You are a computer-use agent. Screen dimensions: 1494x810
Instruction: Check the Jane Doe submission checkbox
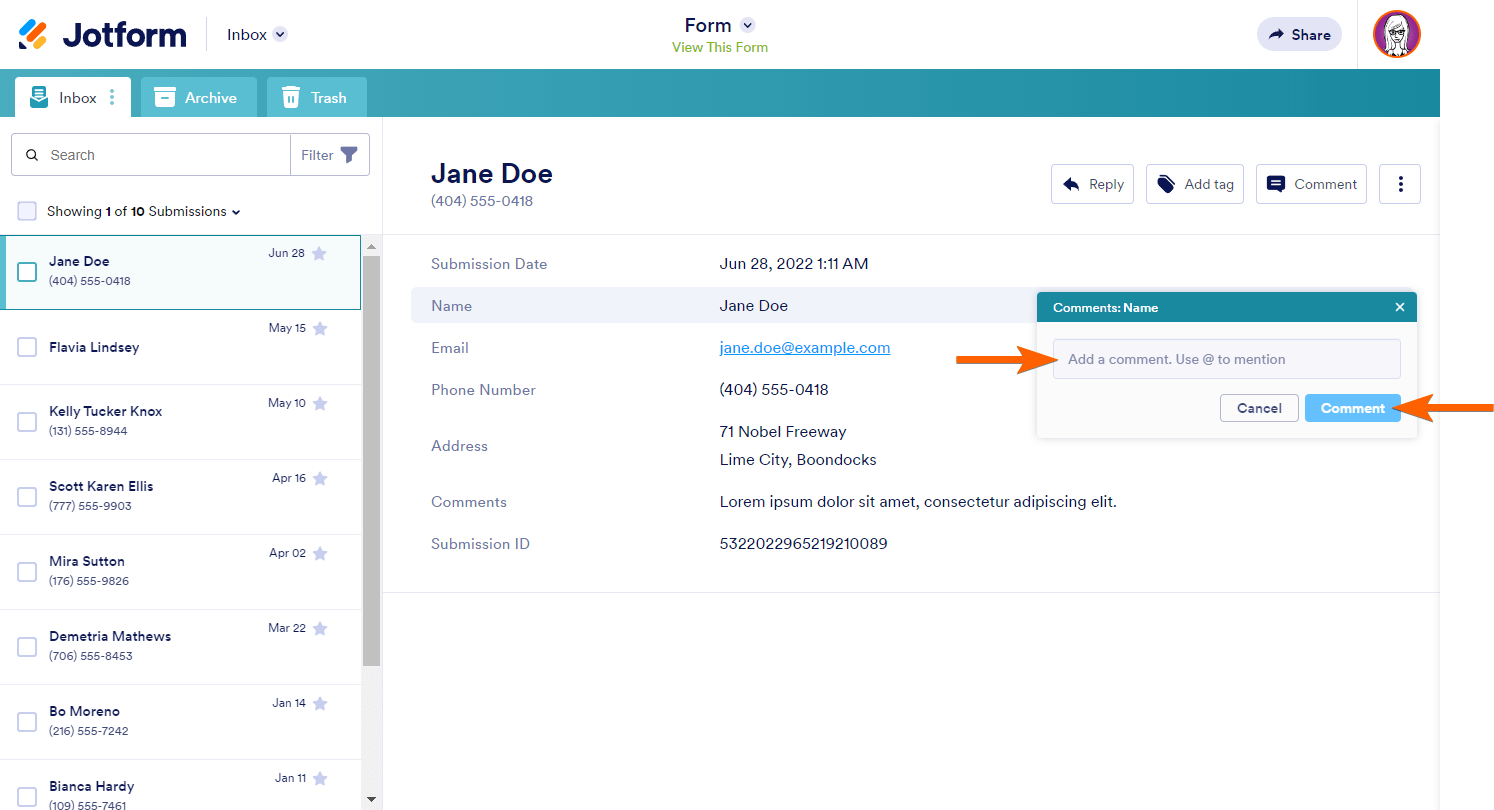(27, 272)
